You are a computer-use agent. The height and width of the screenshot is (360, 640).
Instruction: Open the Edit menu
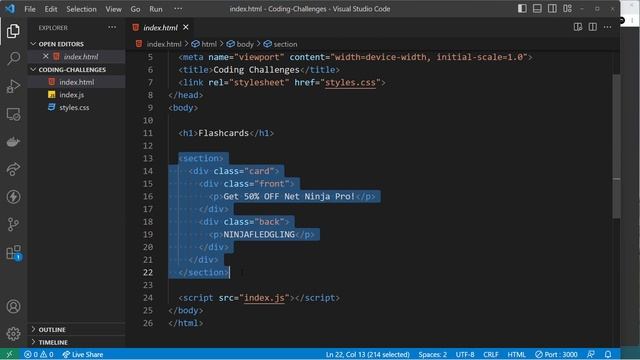pos(51,9)
